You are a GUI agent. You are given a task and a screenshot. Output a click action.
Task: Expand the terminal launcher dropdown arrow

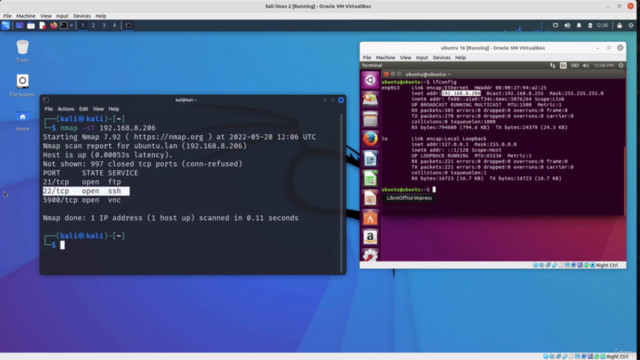click(71, 25)
